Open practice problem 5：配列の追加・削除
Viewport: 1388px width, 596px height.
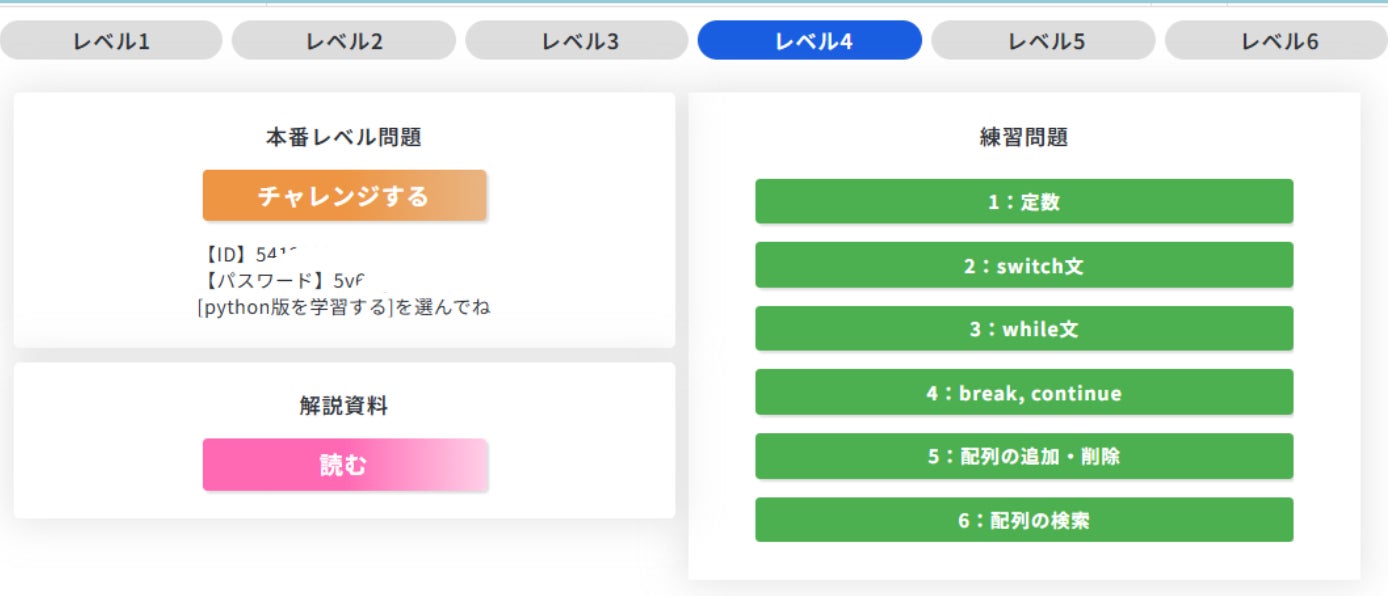point(1024,457)
